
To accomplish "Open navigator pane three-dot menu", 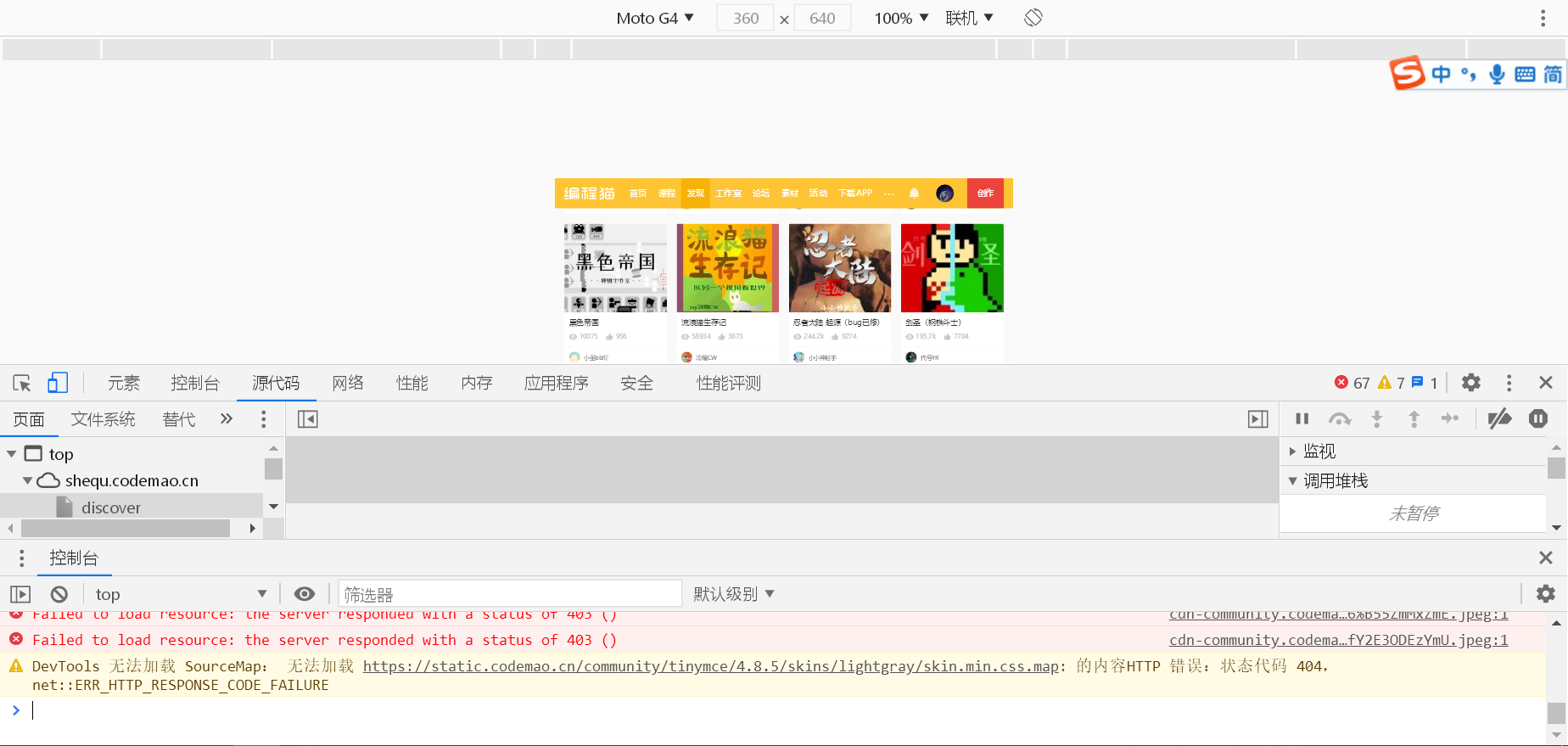I will point(264,419).
